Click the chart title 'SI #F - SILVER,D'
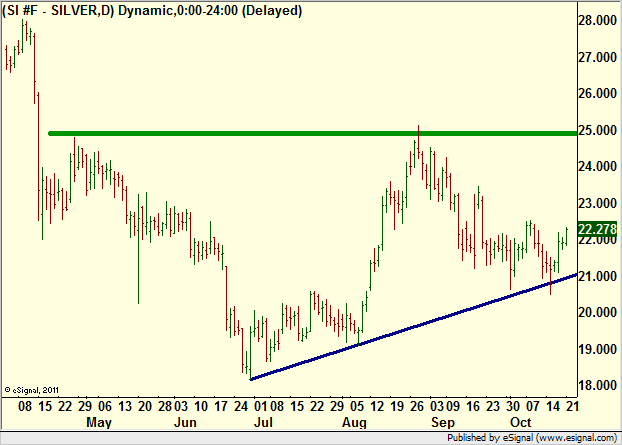Image resolution: width=622 pixels, height=445 pixels. click(58, 10)
